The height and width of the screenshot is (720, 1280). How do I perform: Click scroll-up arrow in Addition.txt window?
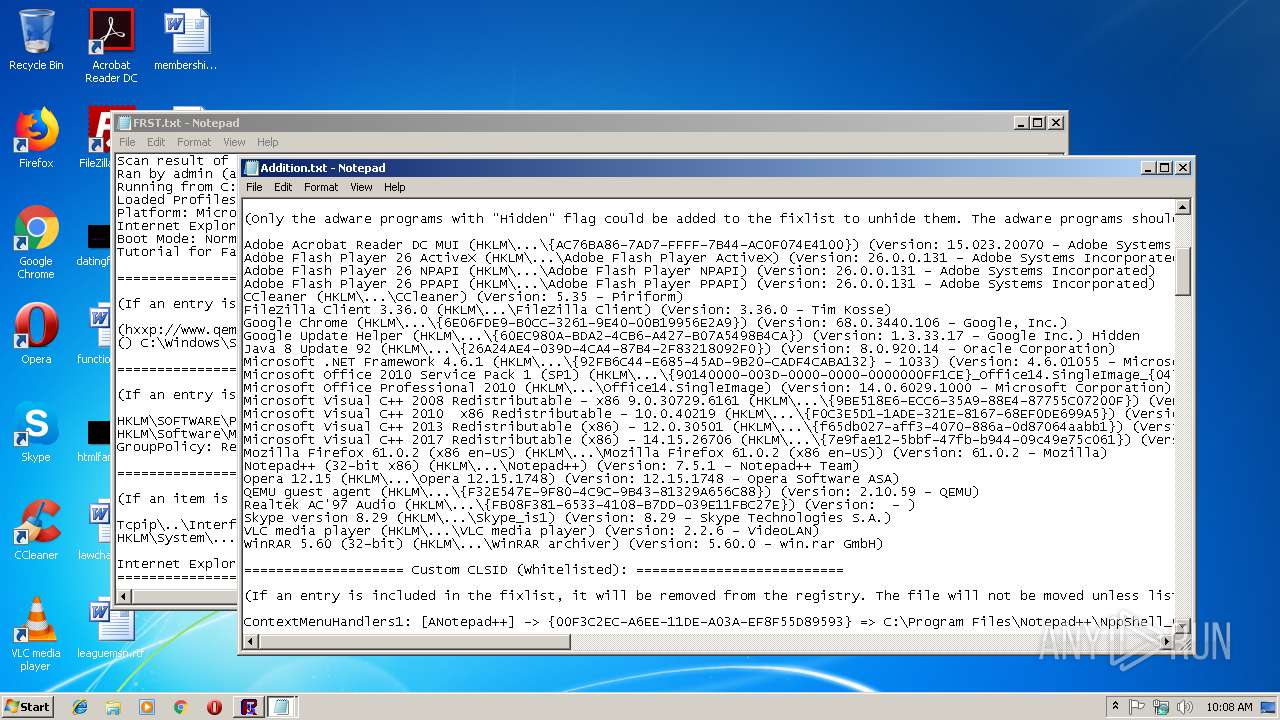tap(1183, 207)
